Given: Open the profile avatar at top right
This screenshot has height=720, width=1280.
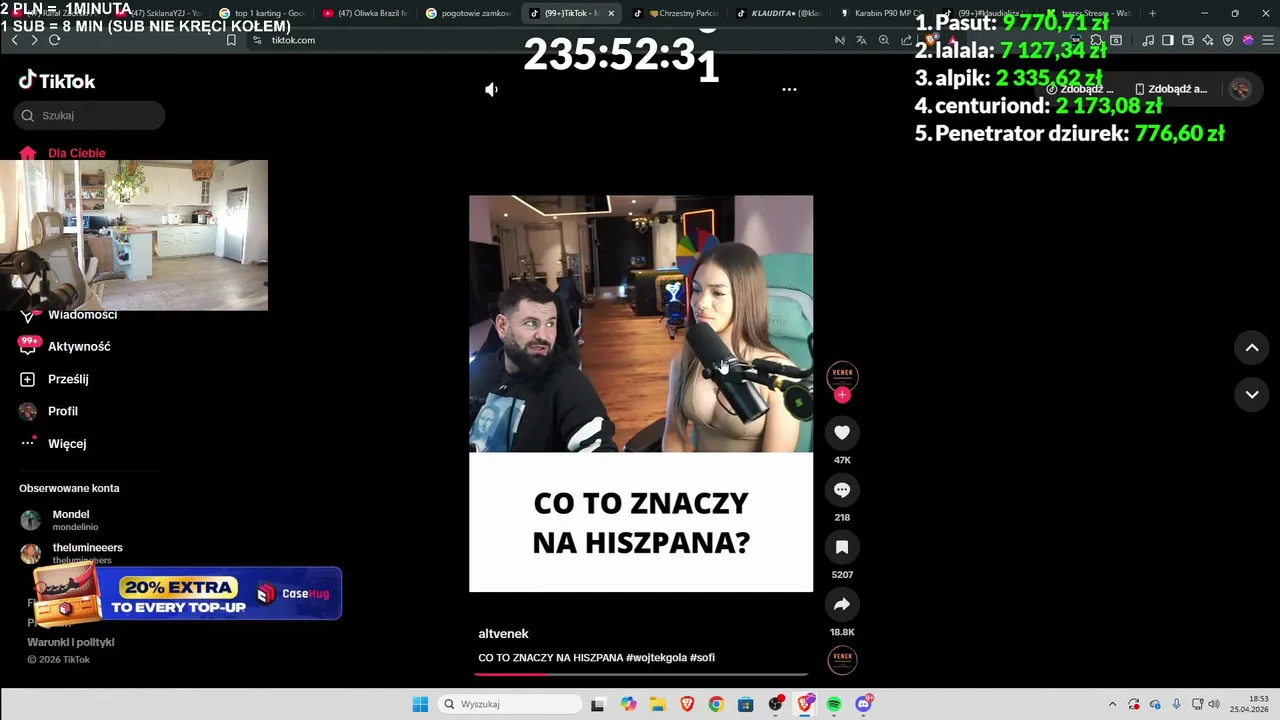Looking at the screenshot, I should pyautogui.click(x=1240, y=89).
